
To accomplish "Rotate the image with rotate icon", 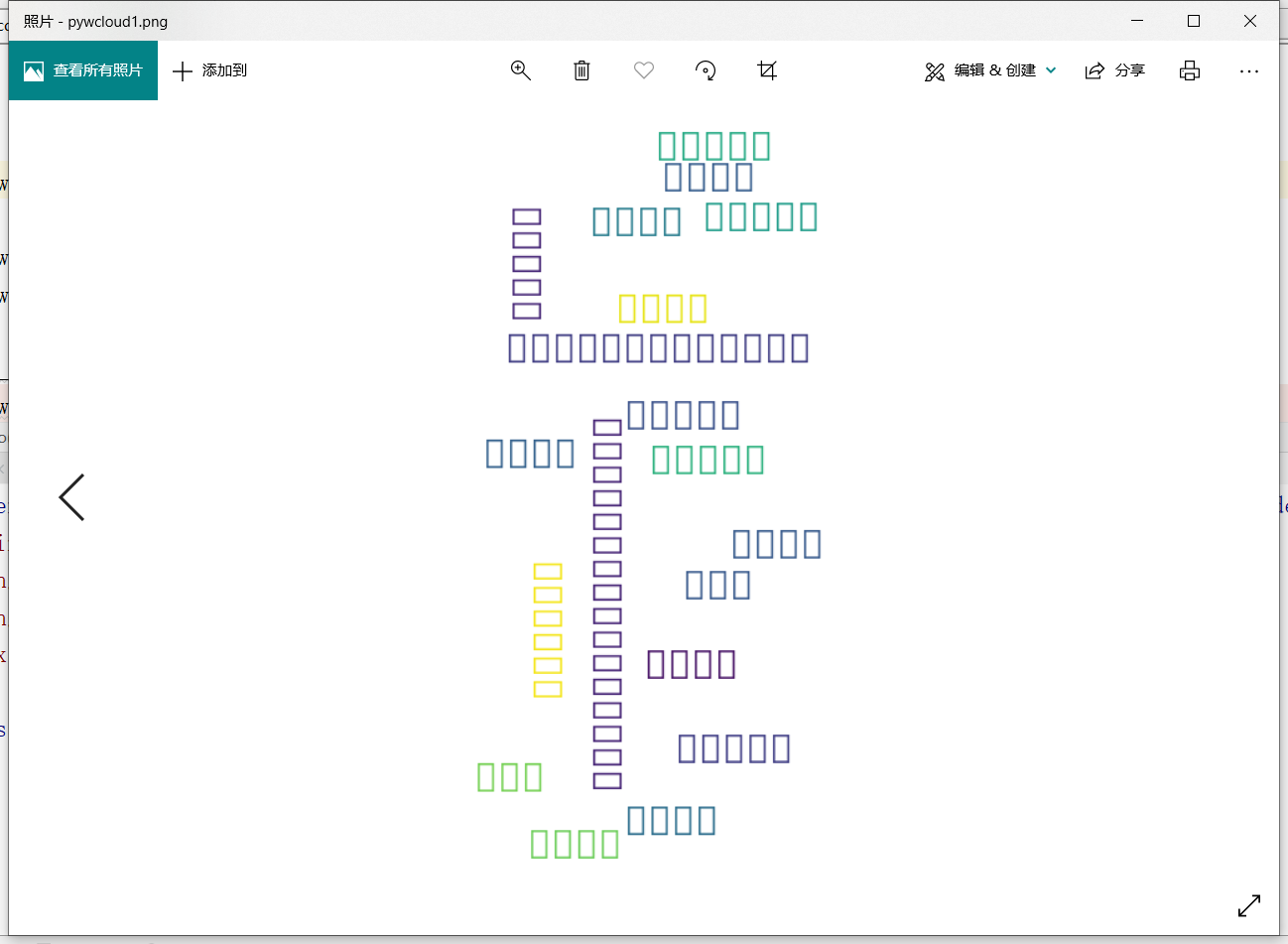I will click(706, 70).
